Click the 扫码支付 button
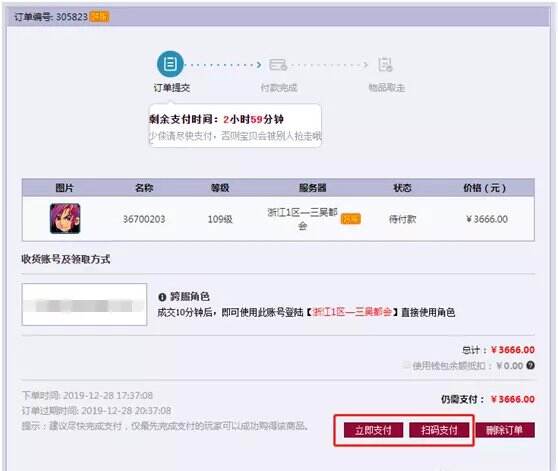558x471 pixels. (439, 430)
